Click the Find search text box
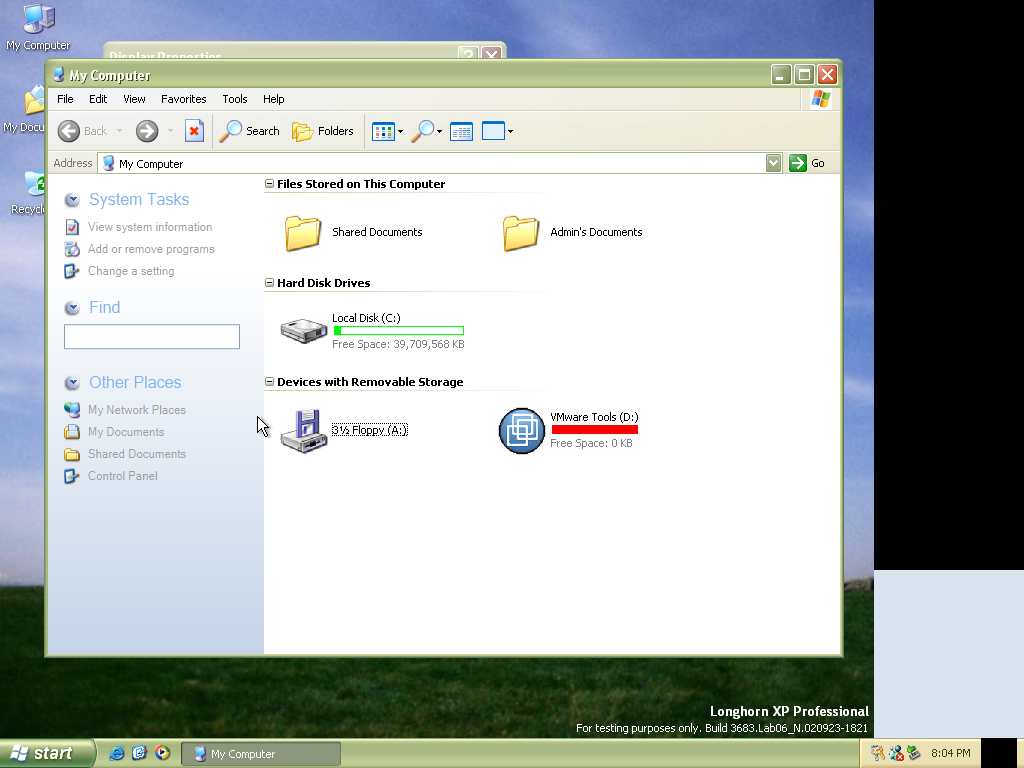The width and height of the screenshot is (1024, 768). 152,337
